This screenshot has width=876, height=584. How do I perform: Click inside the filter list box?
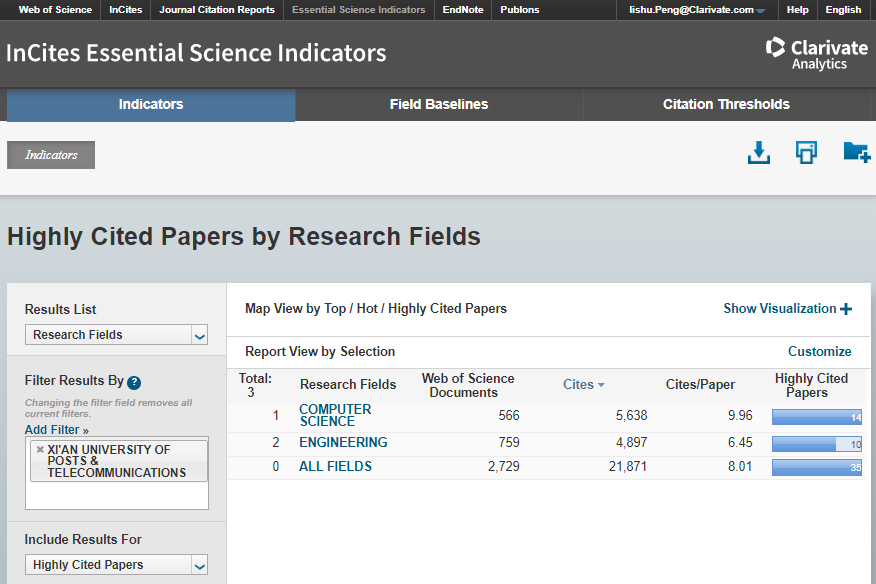click(x=117, y=473)
